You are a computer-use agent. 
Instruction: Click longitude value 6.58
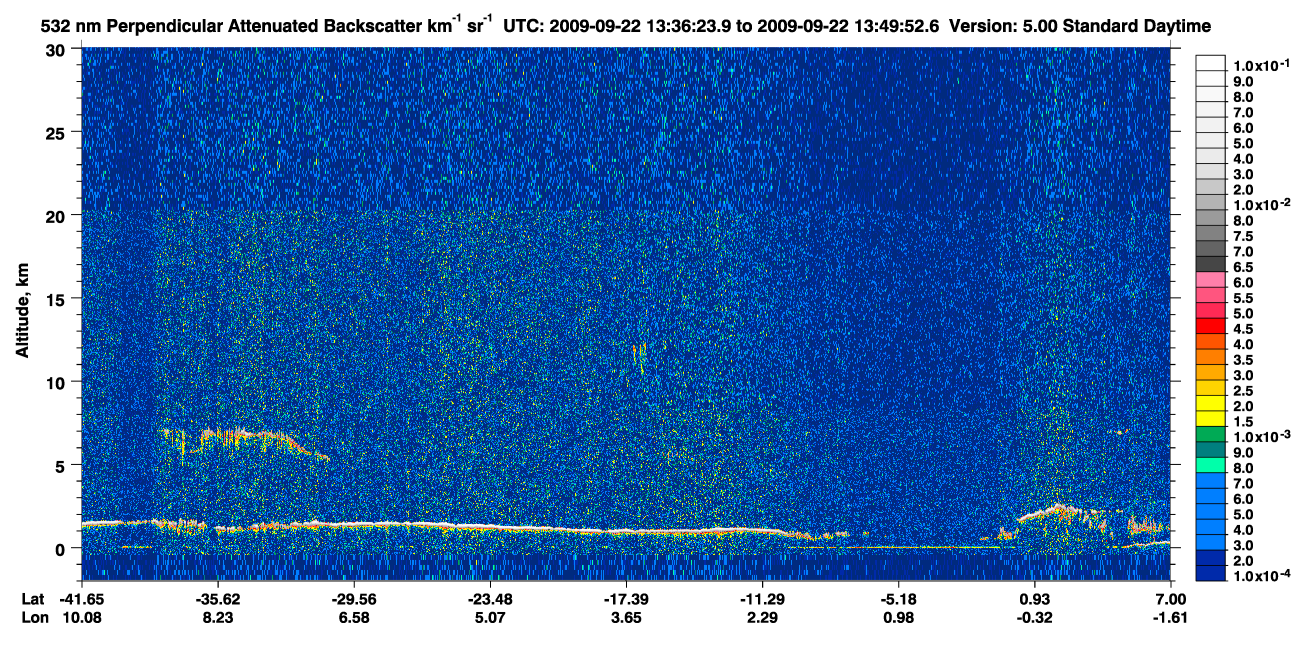pos(354,617)
